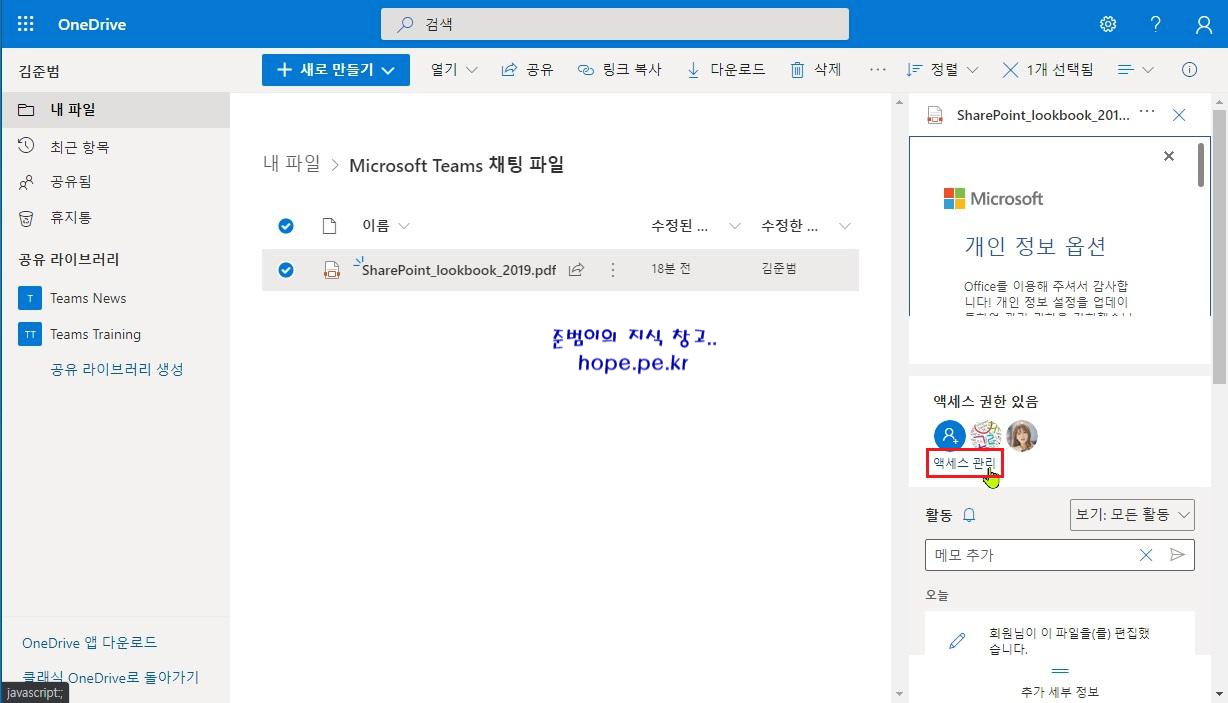Toggle the SharePoint_lookbook_2019.pdf row checkbox
Viewport: 1228px width, 703px height.
coord(286,270)
